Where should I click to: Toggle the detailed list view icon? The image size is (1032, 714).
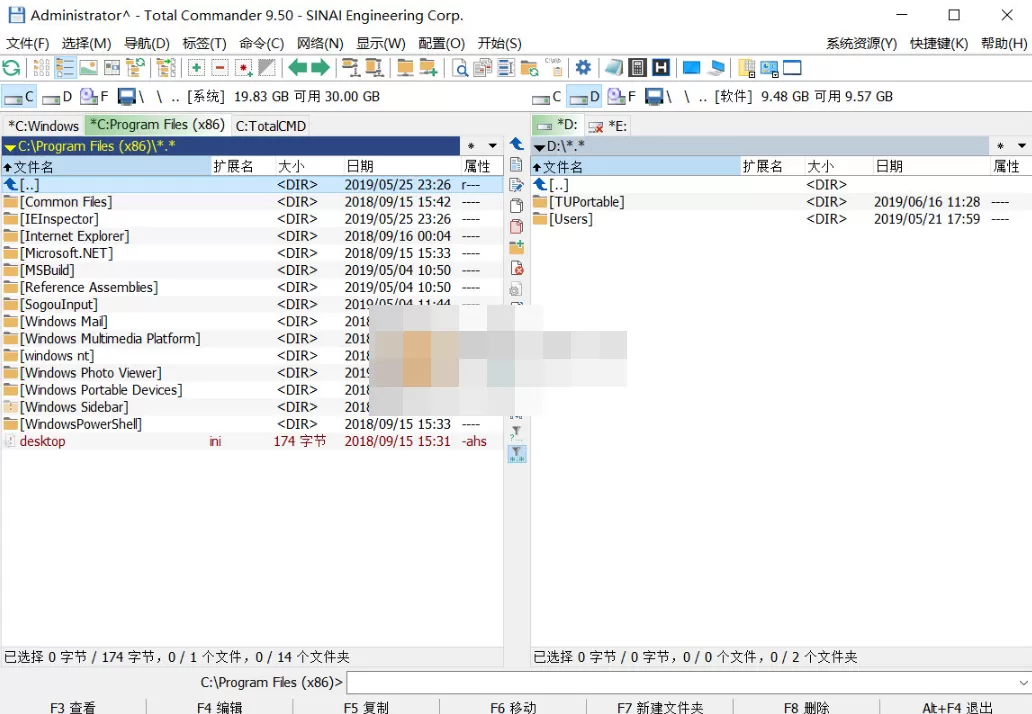65,68
